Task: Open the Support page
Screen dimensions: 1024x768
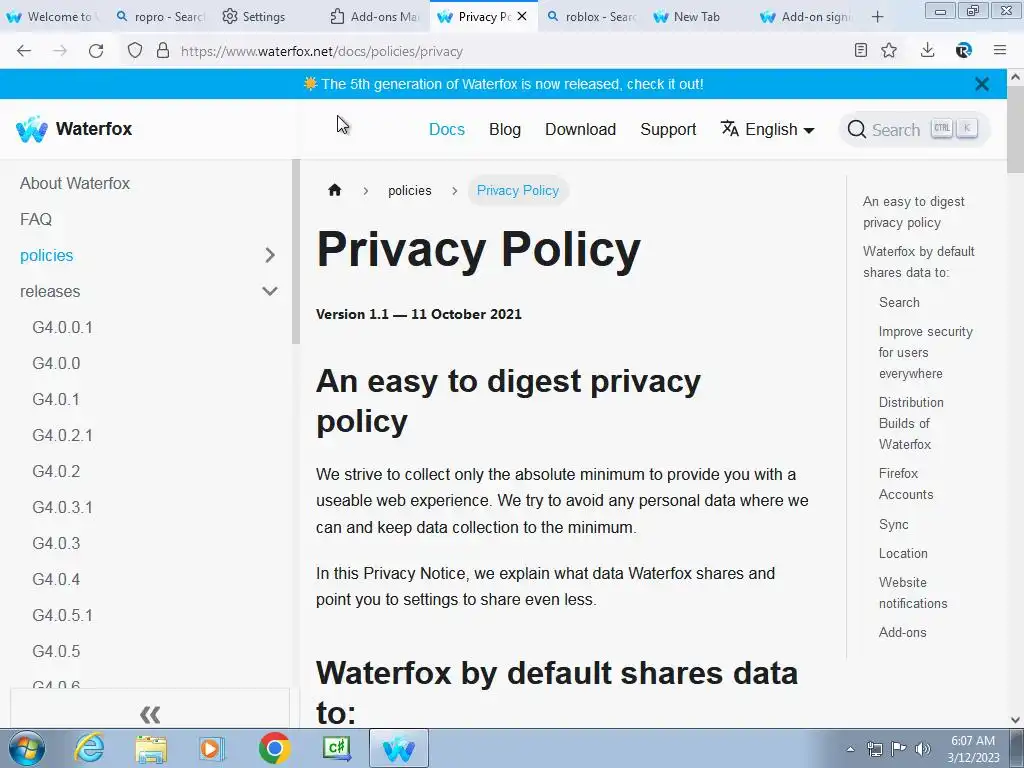Action: tap(668, 129)
